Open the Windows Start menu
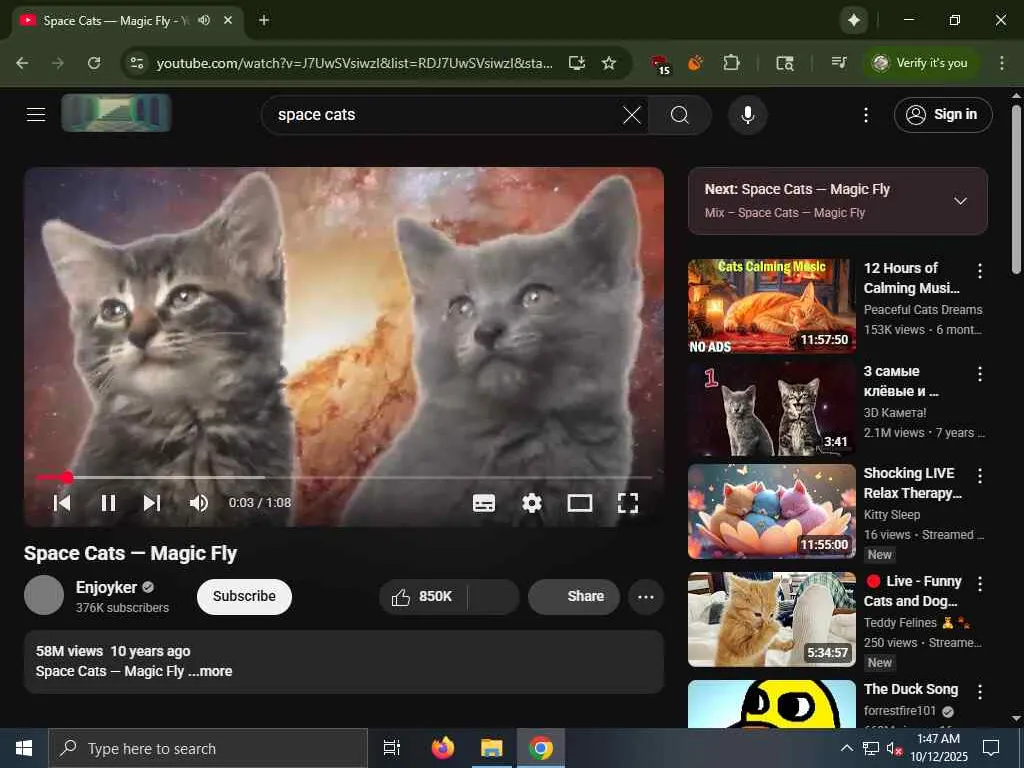Image resolution: width=1024 pixels, height=768 pixels. [24, 748]
